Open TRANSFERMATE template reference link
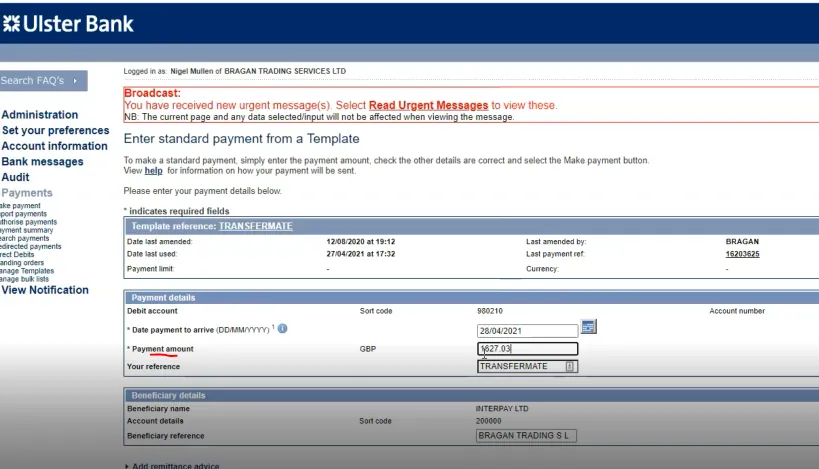819x469 pixels. pyautogui.click(x=255, y=226)
